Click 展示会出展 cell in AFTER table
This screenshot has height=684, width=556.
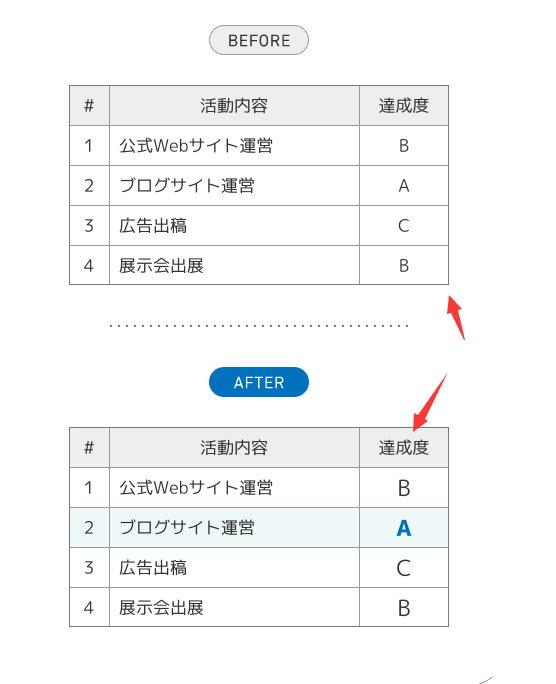[x=234, y=607]
